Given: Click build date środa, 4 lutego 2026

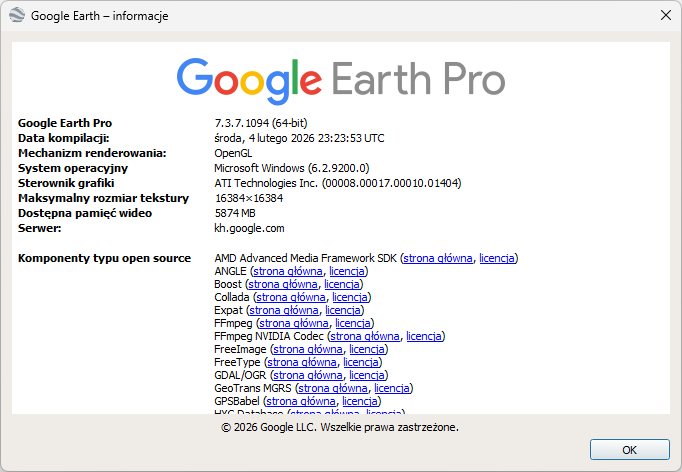Looking at the screenshot, I should (x=299, y=138).
